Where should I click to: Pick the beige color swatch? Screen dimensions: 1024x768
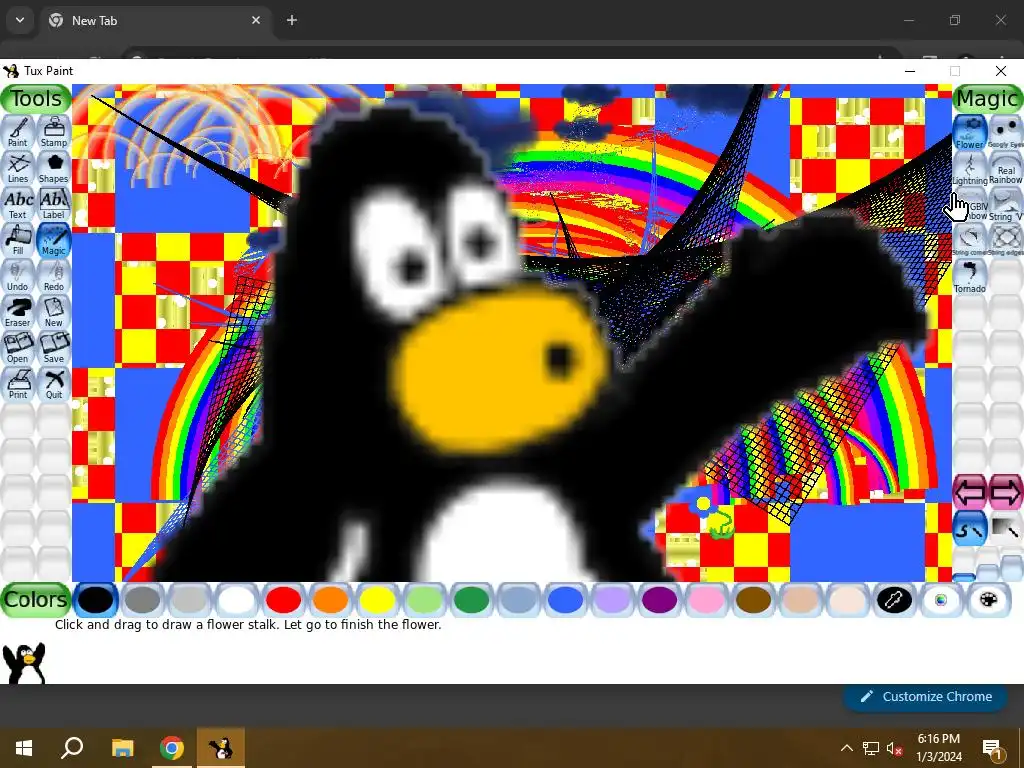848,600
